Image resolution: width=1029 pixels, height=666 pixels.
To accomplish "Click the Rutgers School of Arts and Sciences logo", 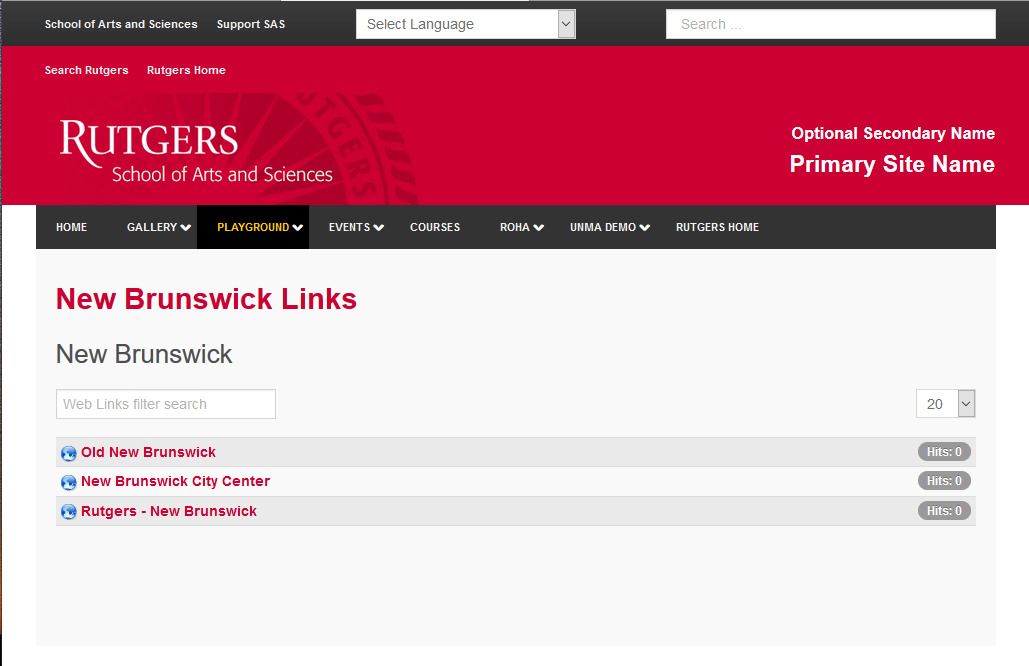I will pos(196,152).
